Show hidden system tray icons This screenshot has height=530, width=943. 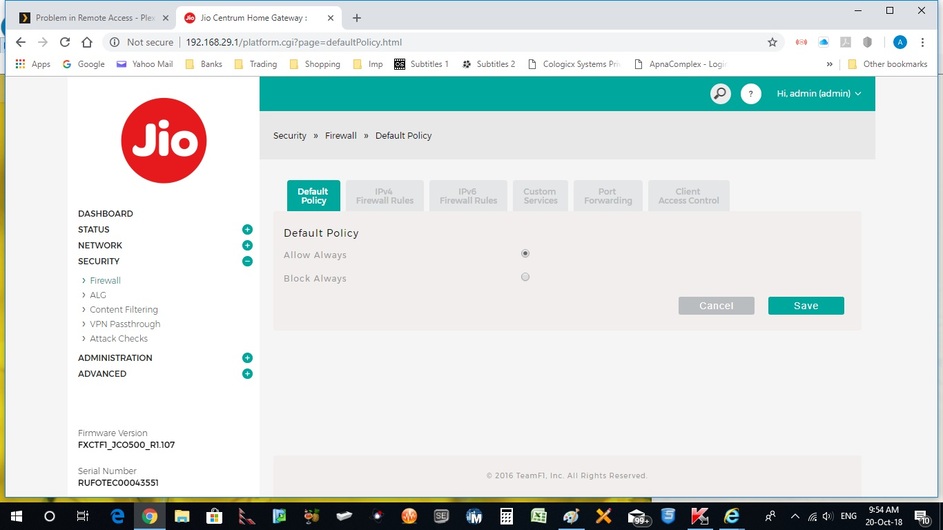(795, 516)
